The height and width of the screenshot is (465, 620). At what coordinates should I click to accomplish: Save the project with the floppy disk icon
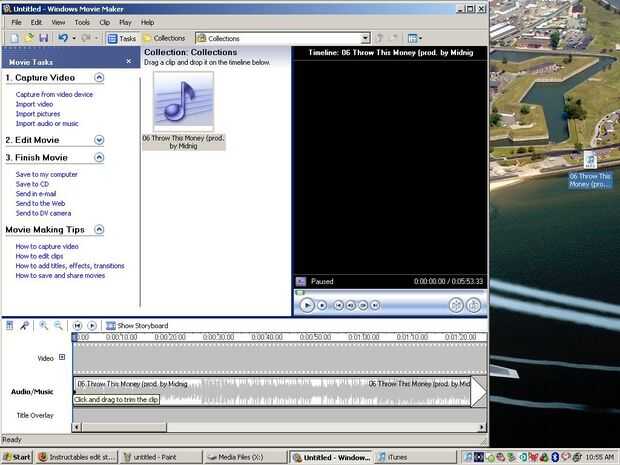click(x=43, y=38)
